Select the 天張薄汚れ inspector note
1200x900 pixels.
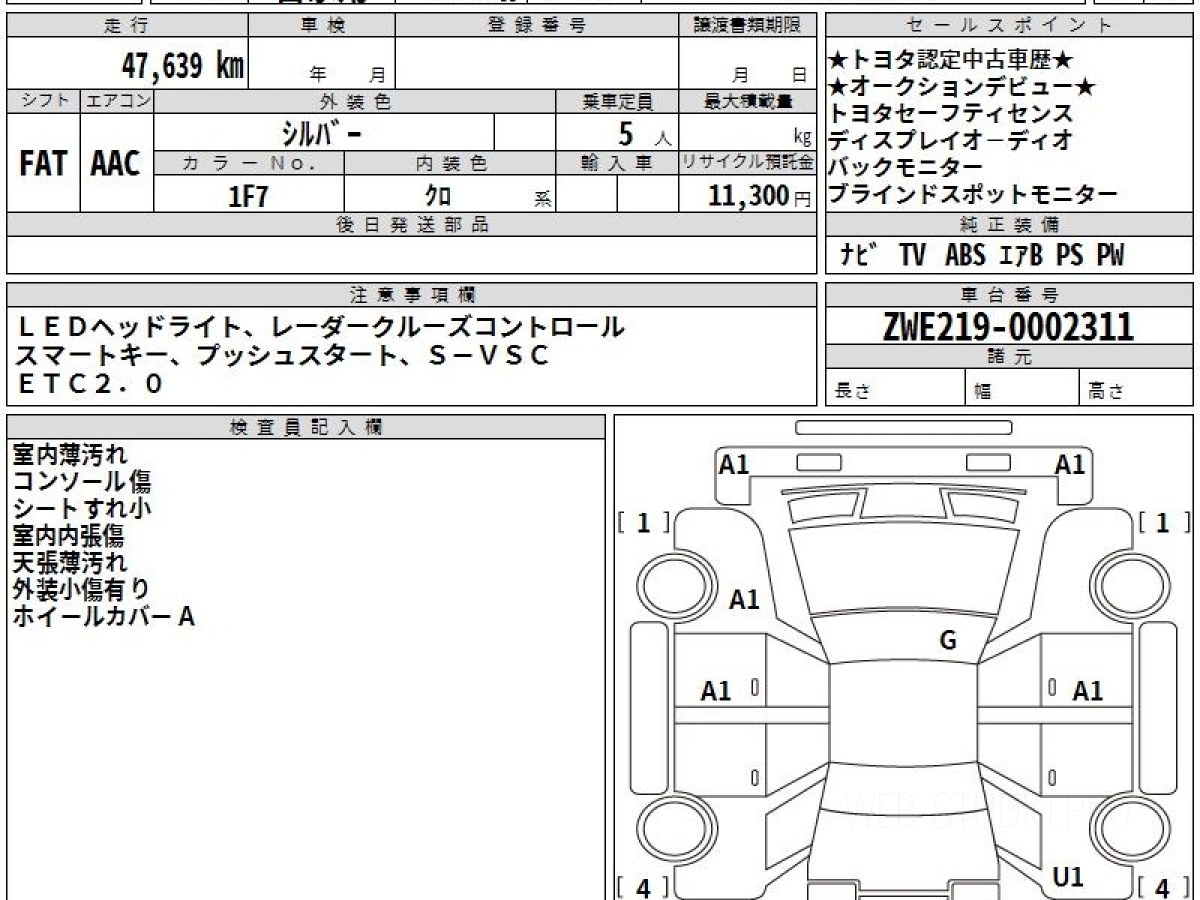[70, 563]
